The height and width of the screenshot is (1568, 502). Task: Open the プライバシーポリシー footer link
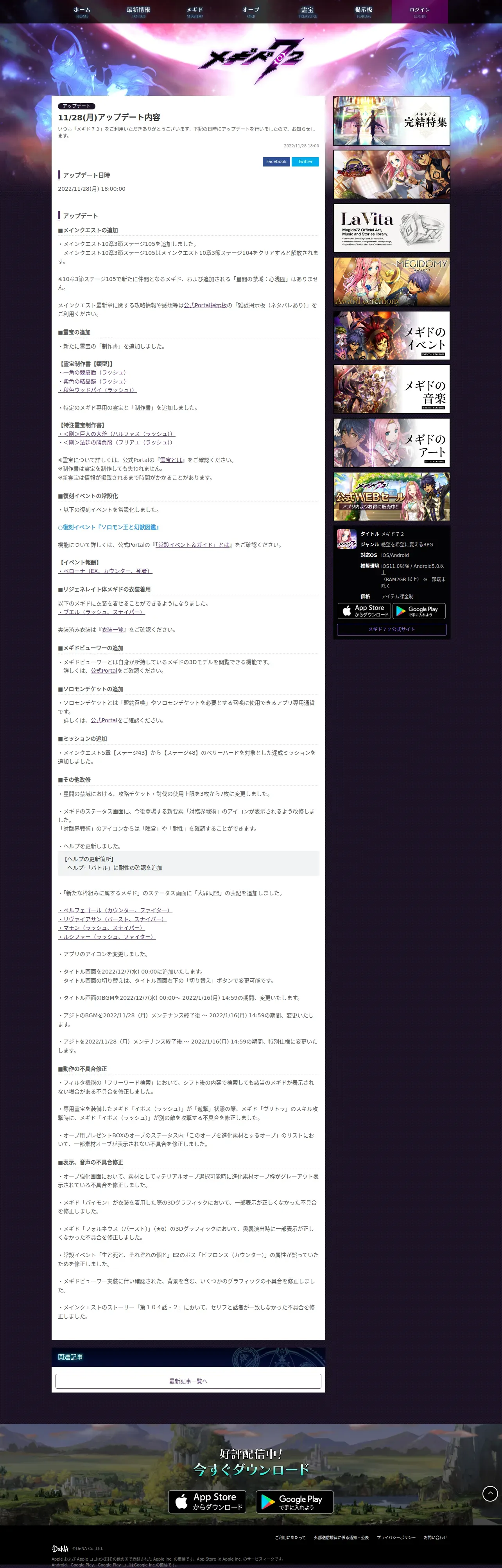[396, 1538]
